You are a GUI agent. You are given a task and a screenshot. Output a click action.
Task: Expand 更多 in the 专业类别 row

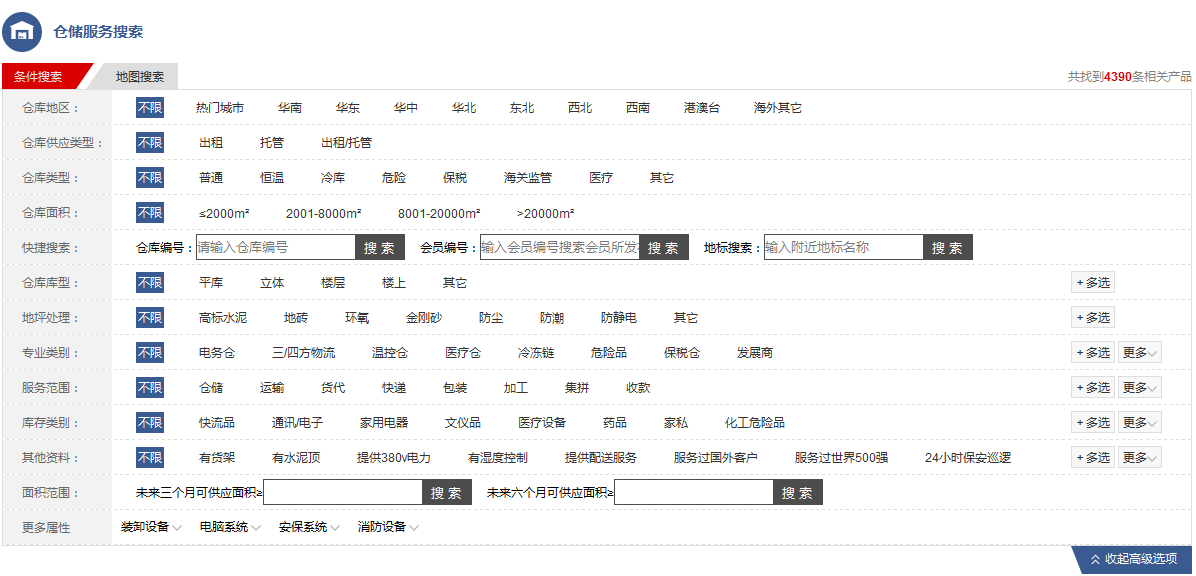point(1139,353)
